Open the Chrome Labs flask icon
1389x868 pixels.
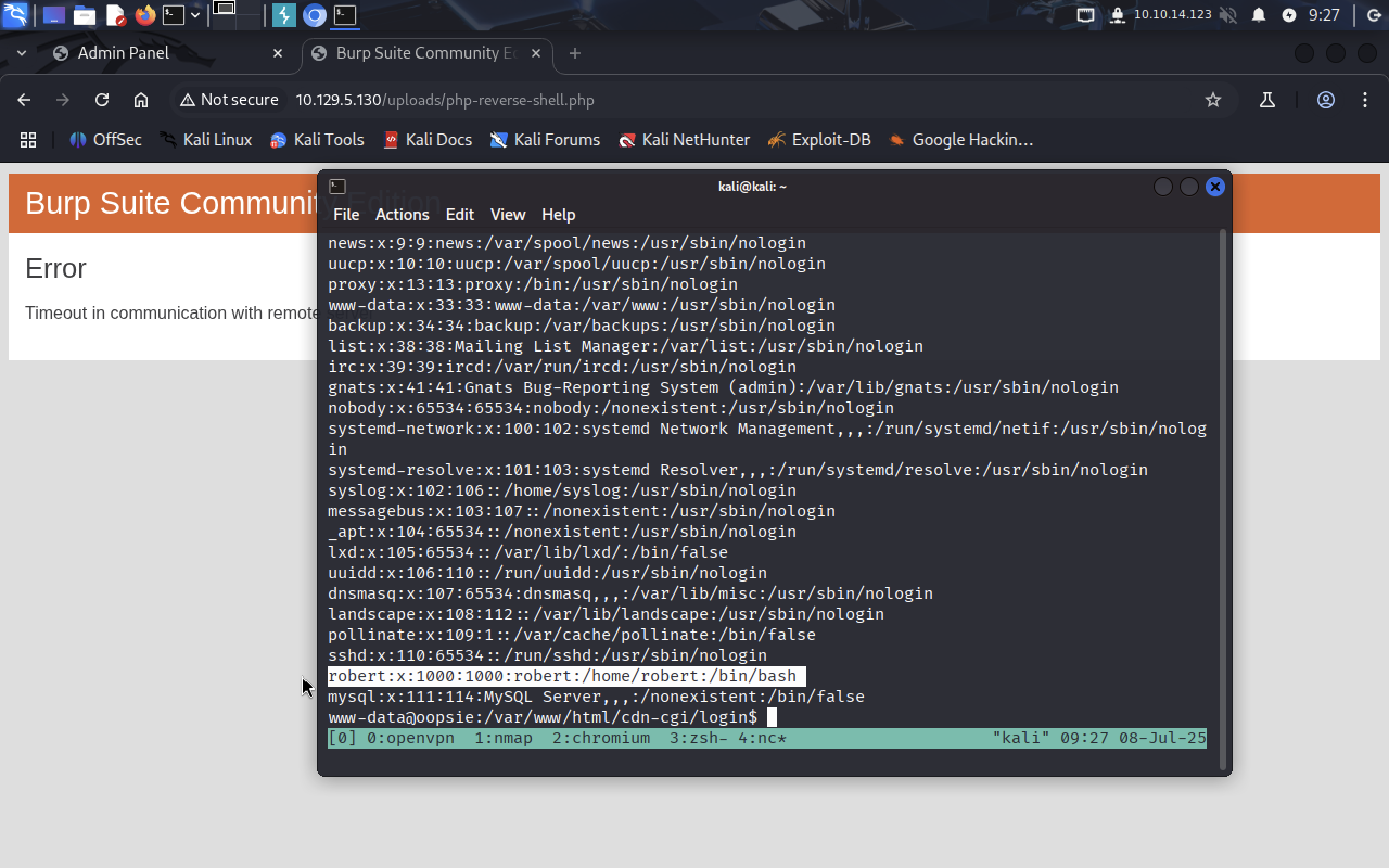1267,100
